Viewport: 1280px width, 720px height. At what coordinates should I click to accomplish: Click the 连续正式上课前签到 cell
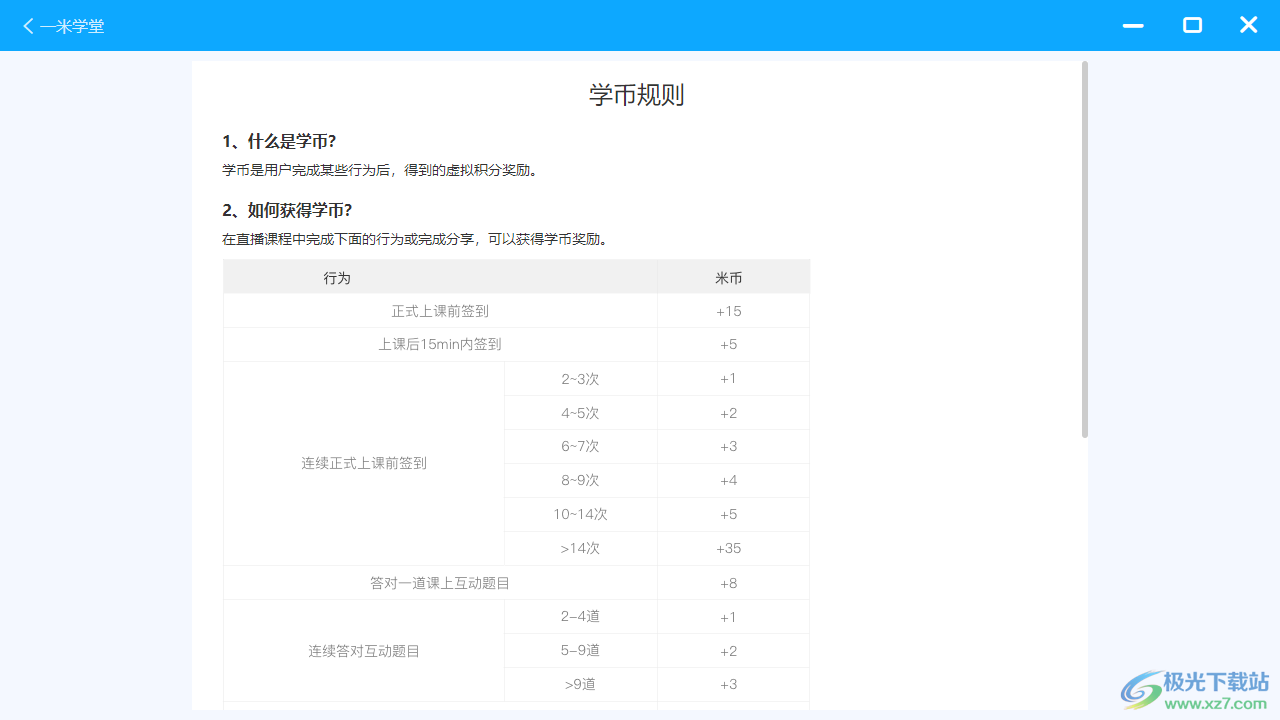363,463
